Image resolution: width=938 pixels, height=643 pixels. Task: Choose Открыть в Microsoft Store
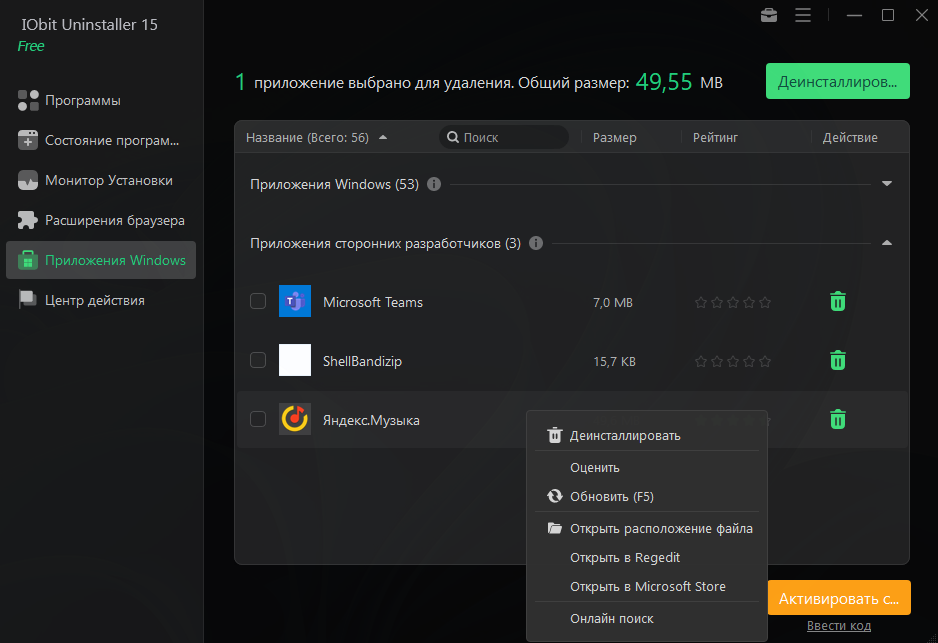647,587
